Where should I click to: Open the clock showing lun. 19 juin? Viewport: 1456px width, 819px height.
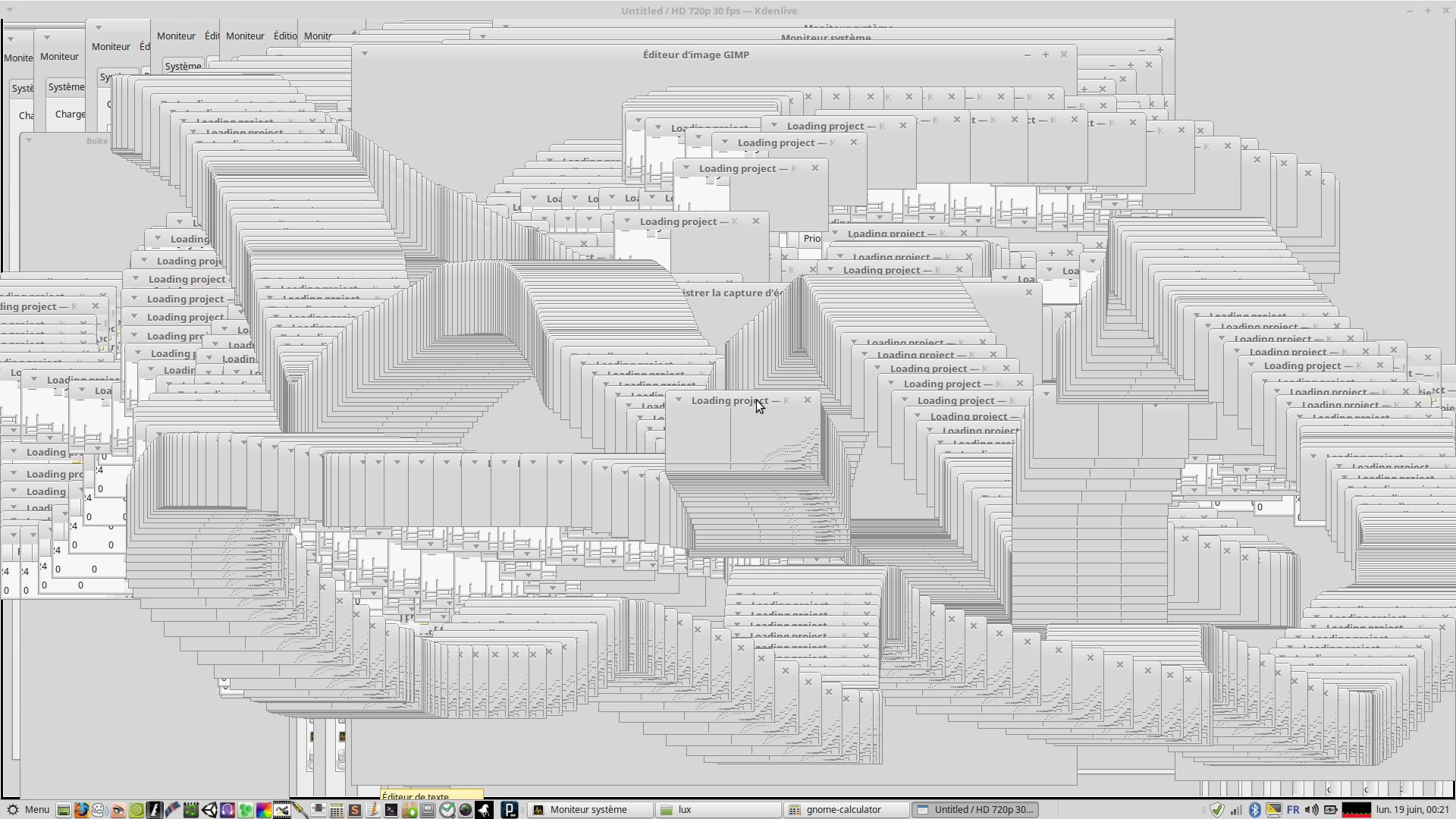point(1412,810)
